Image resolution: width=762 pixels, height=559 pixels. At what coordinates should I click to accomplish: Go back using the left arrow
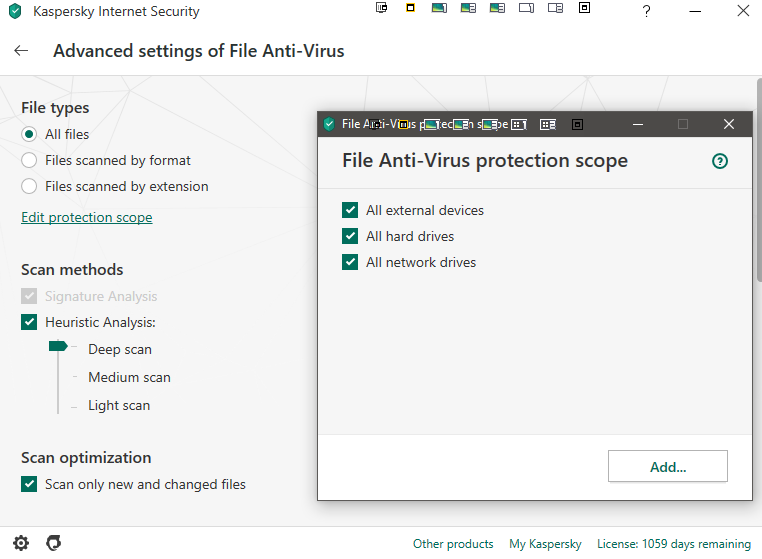22,51
